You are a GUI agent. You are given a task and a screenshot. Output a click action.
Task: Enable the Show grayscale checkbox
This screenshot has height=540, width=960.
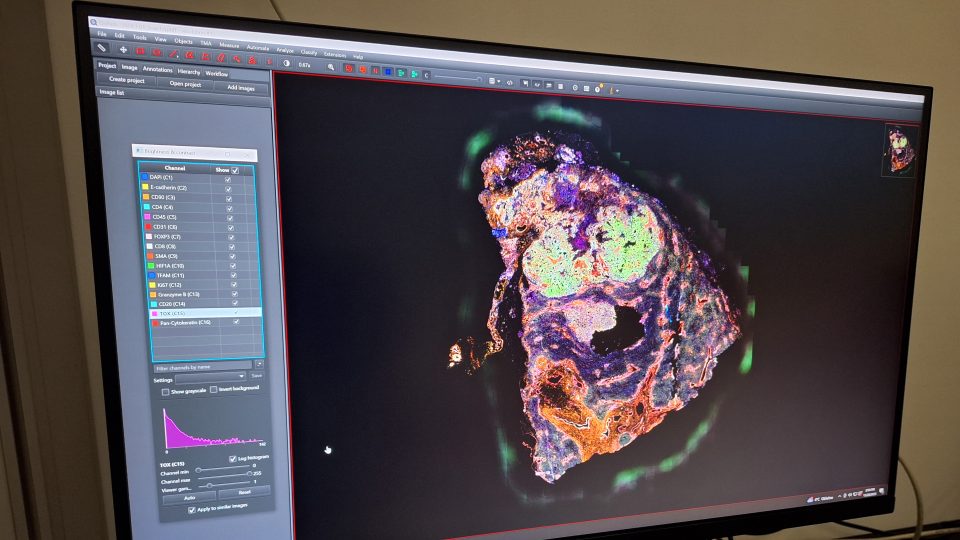165,391
